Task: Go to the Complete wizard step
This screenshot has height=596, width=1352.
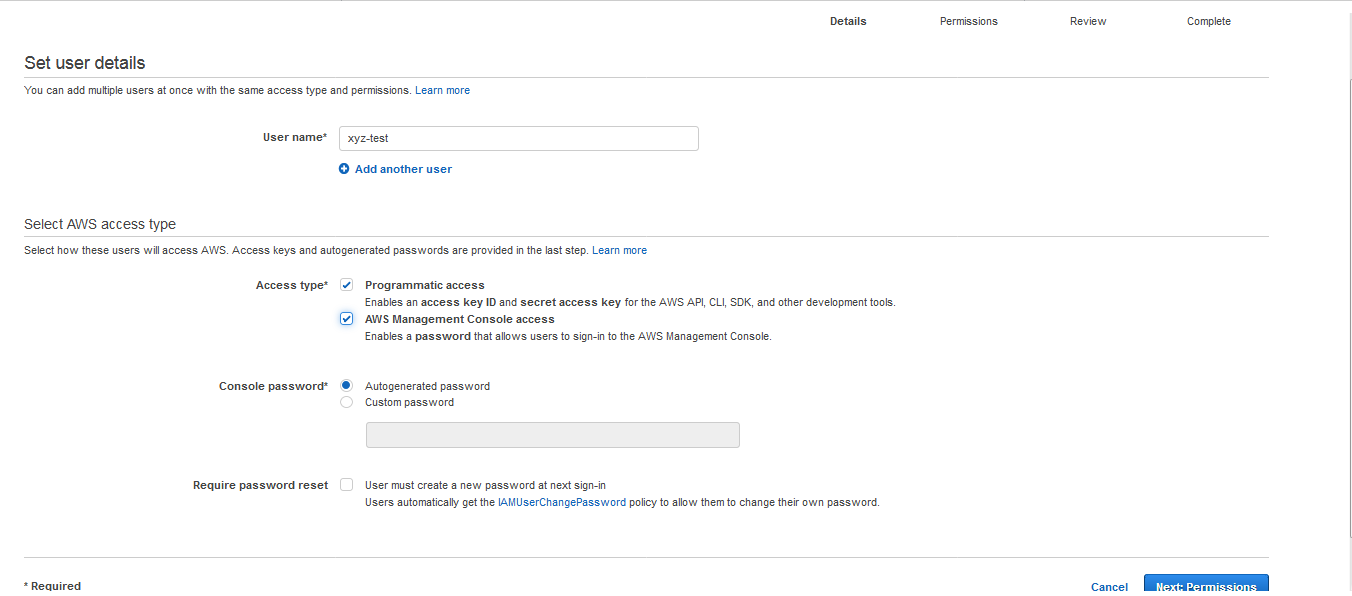Action: coord(1208,21)
